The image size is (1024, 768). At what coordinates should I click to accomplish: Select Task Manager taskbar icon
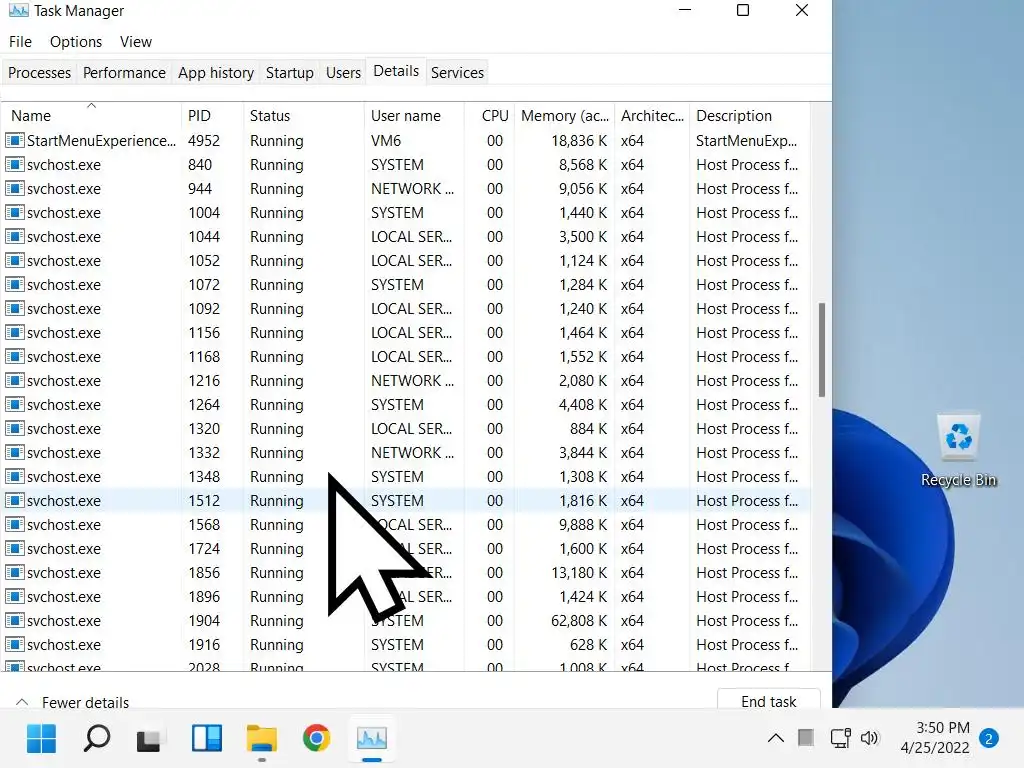tap(372, 739)
